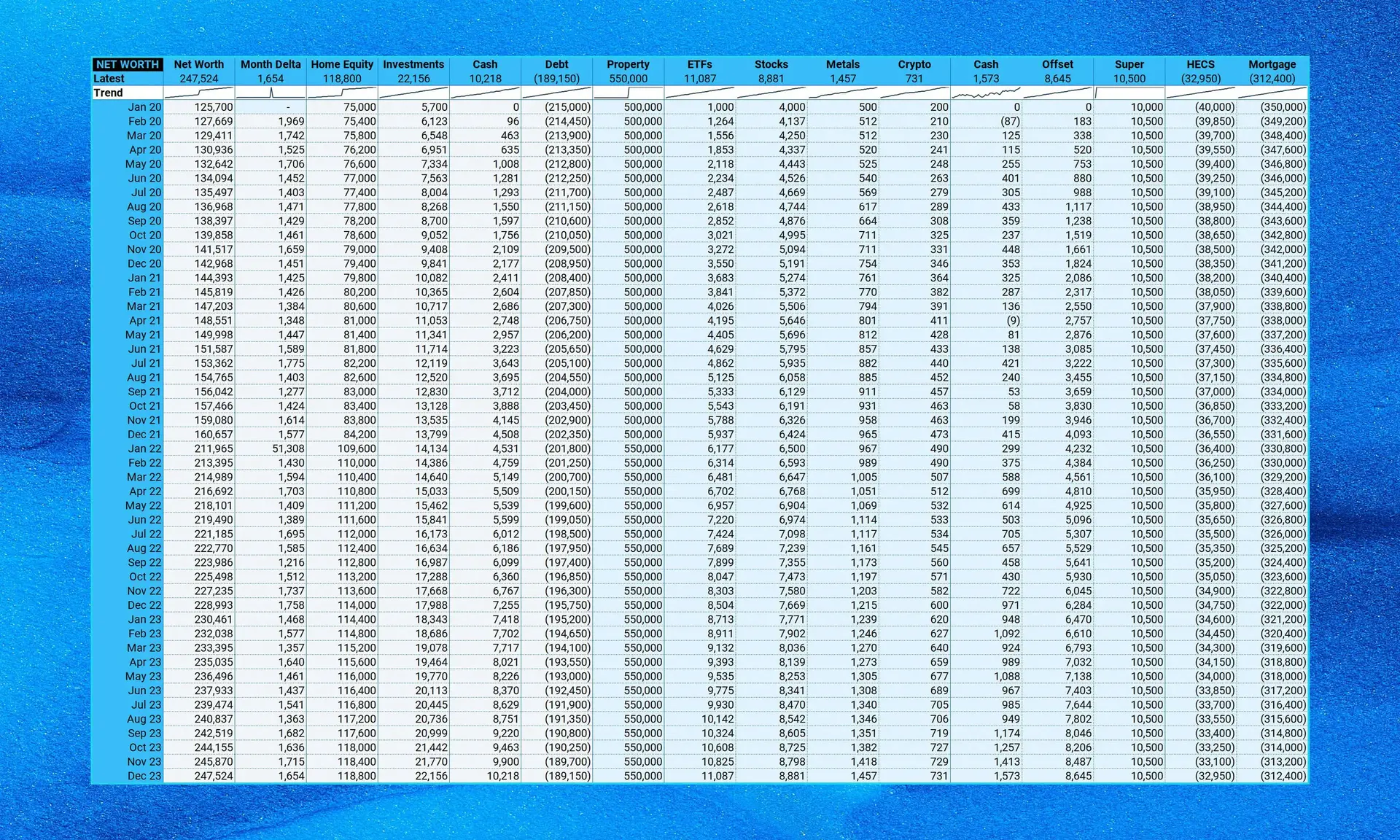Image resolution: width=1400 pixels, height=840 pixels.
Task: Click the Property trend sparkline
Action: coord(628,93)
